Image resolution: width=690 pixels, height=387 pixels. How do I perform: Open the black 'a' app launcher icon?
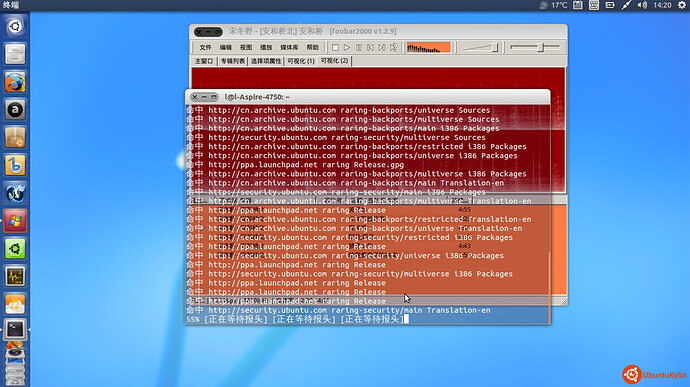(15, 110)
